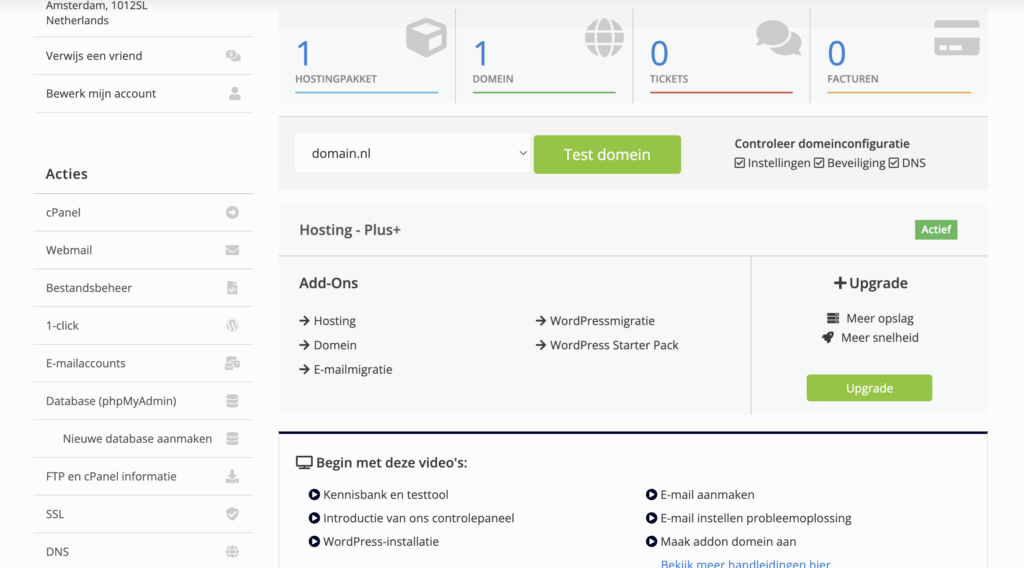Play the WordPress-installatie video
Image resolution: width=1024 pixels, height=568 pixels.
[380, 542]
